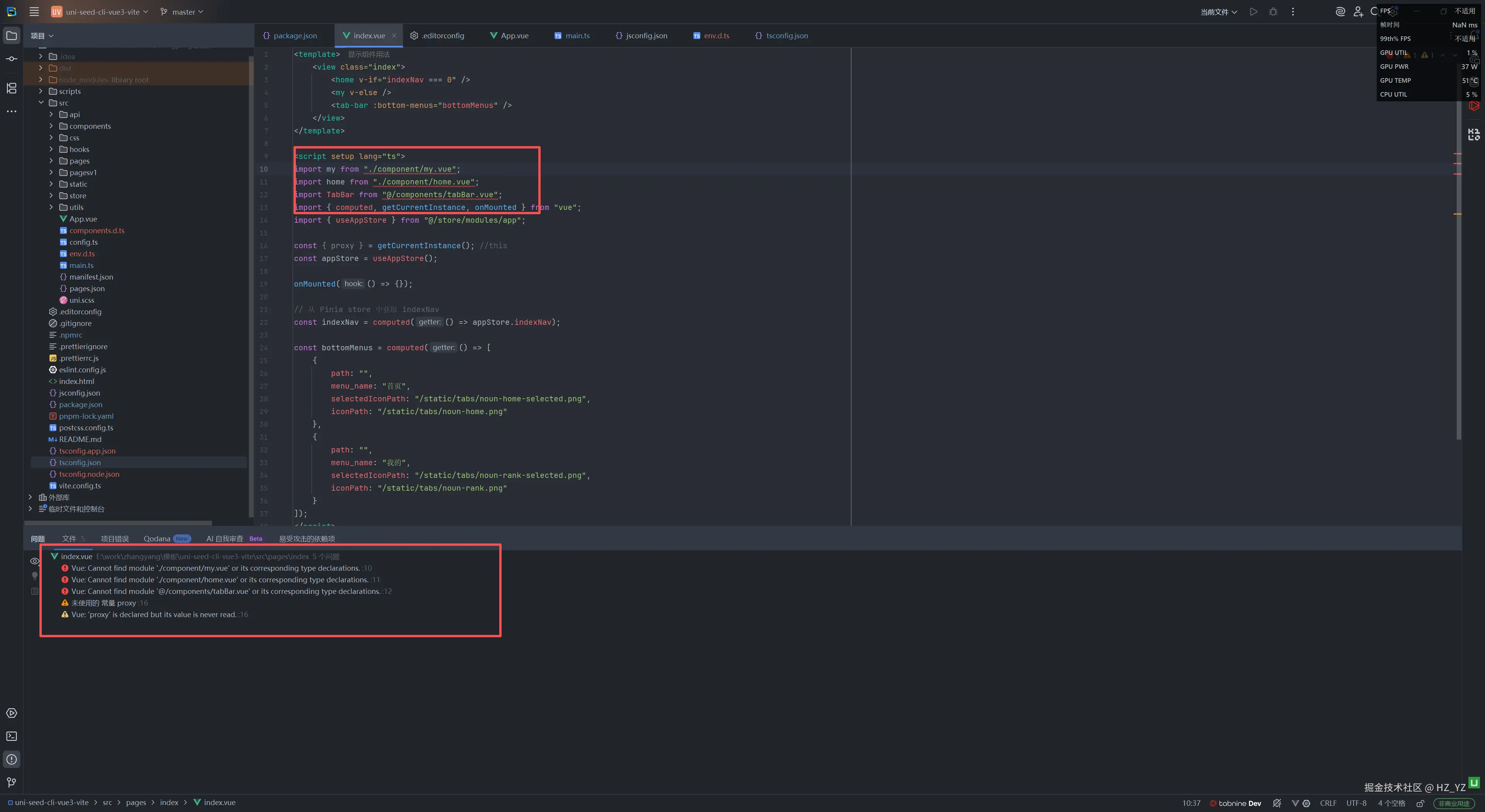Switch to the Qodana tab
The width and height of the screenshot is (1485, 812).
157,539
